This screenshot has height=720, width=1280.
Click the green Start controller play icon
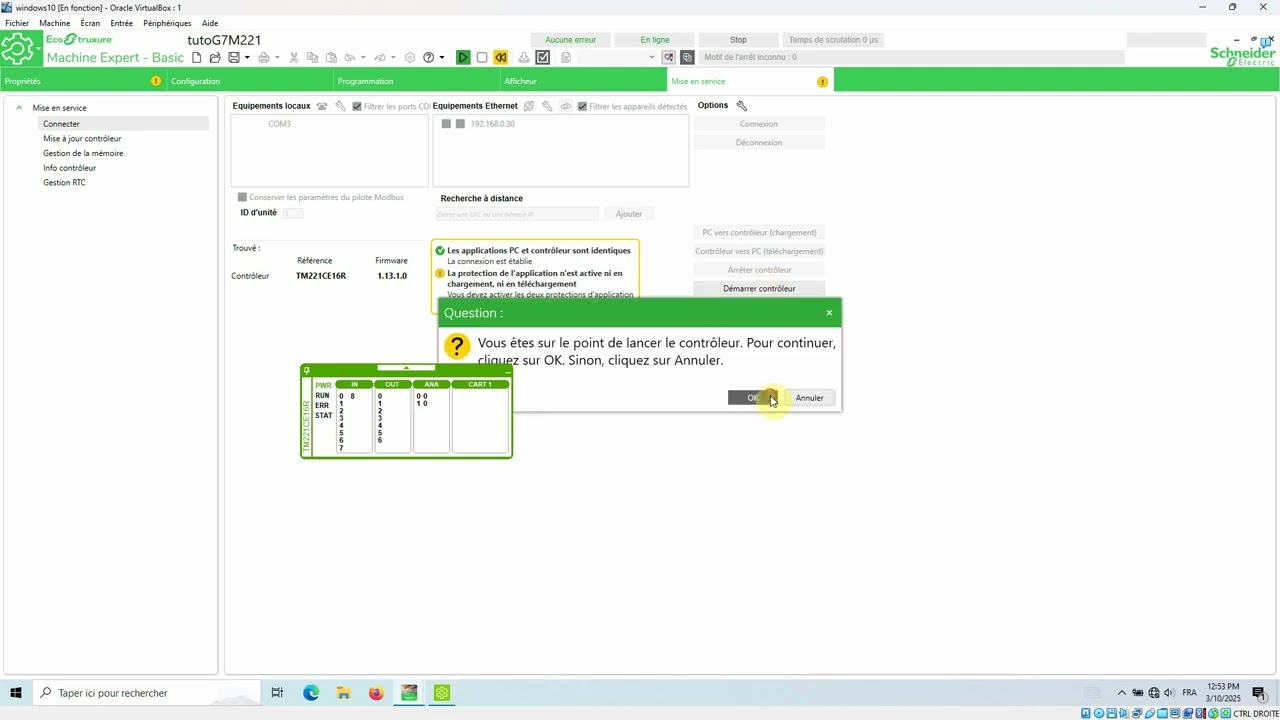coord(463,58)
